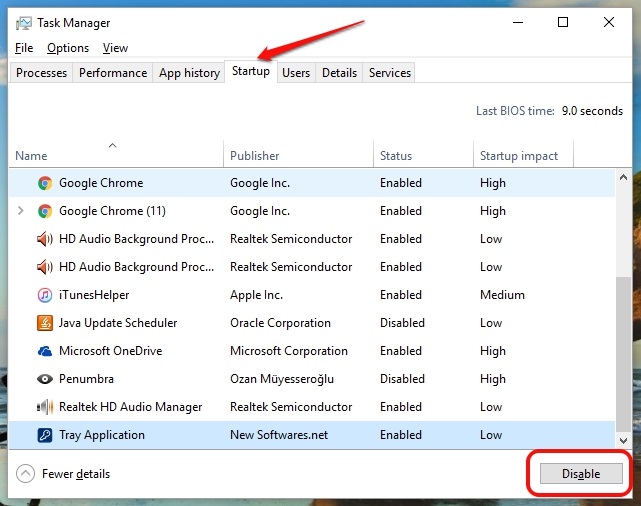This screenshot has height=506, width=641.
Task: Click the Microsoft OneDrive cloud icon
Action: [45, 351]
